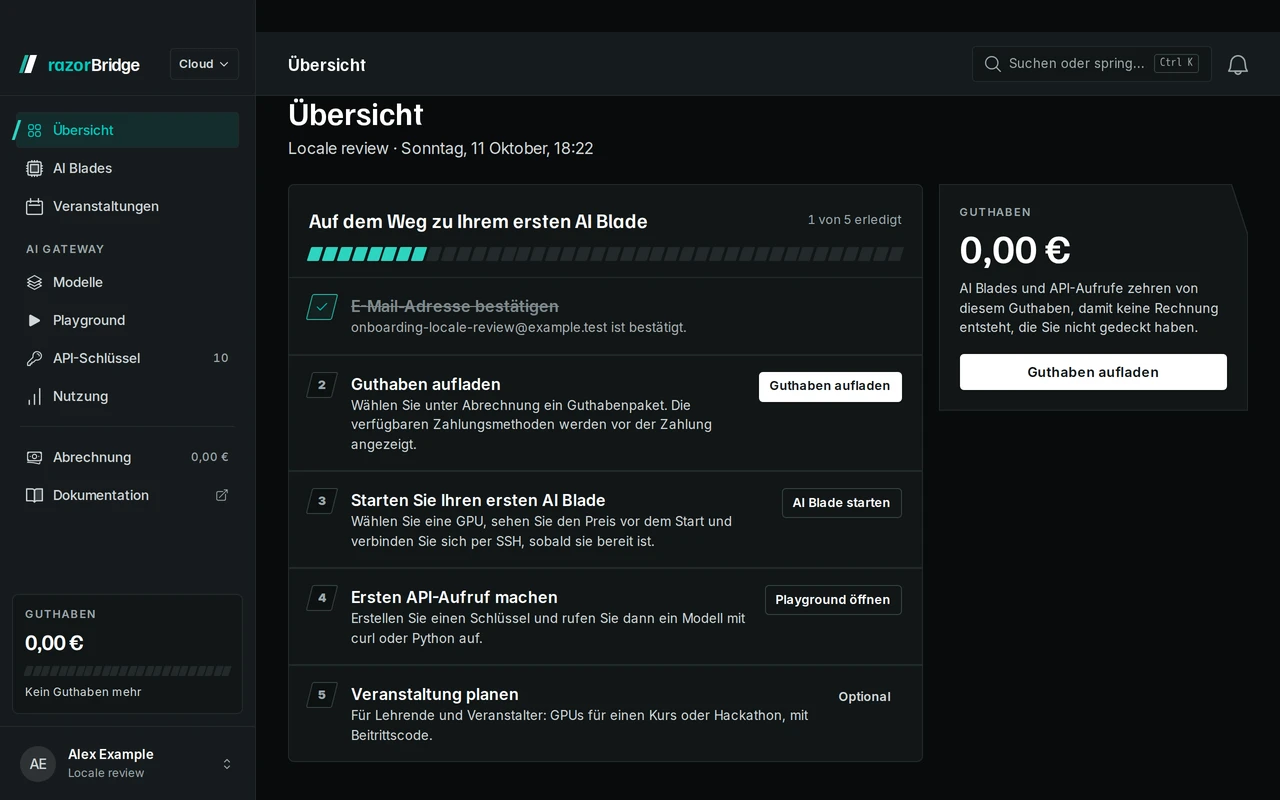Image resolution: width=1280 pixels, height=800 pixels.
Task: Open the Playground play icon
Action: (34, 320)
